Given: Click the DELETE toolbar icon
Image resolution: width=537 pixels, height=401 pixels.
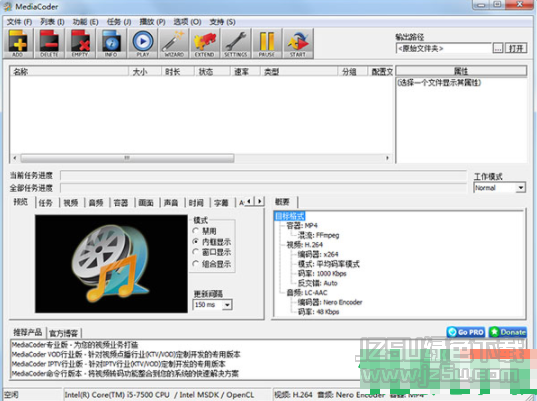Looking at the screenshot, I should click(x=49, y=43).
